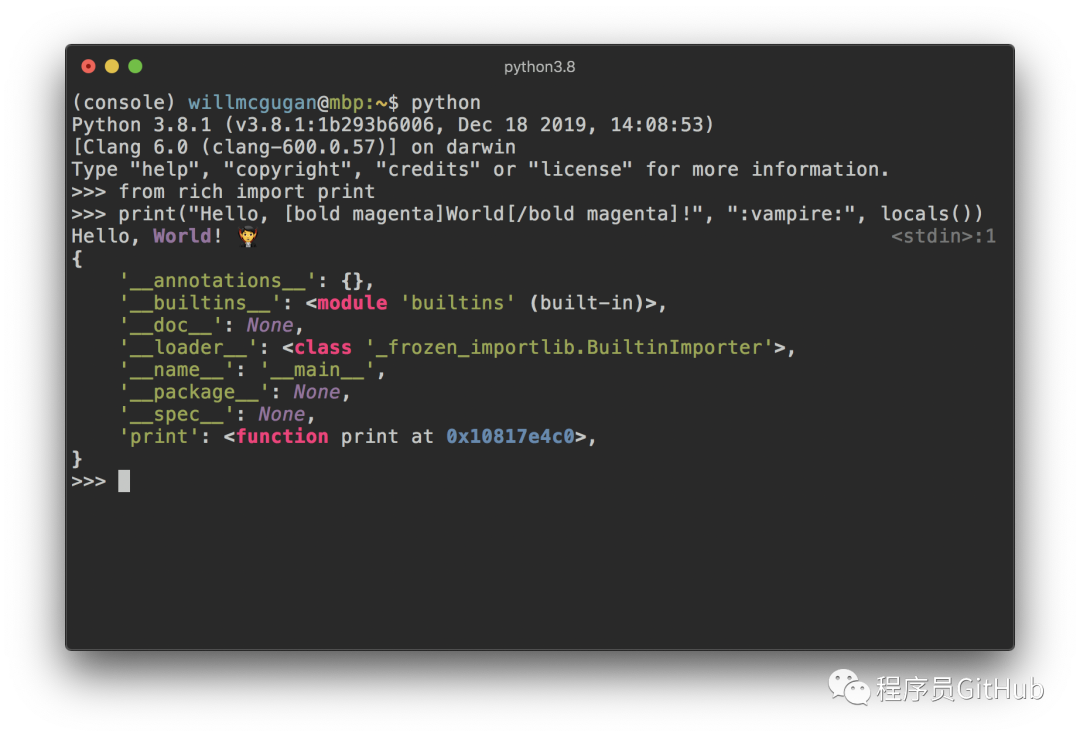This screenshot has width=1080, height=737.
Task: Click the vampire emoji in output
Action: pos(247,236)
